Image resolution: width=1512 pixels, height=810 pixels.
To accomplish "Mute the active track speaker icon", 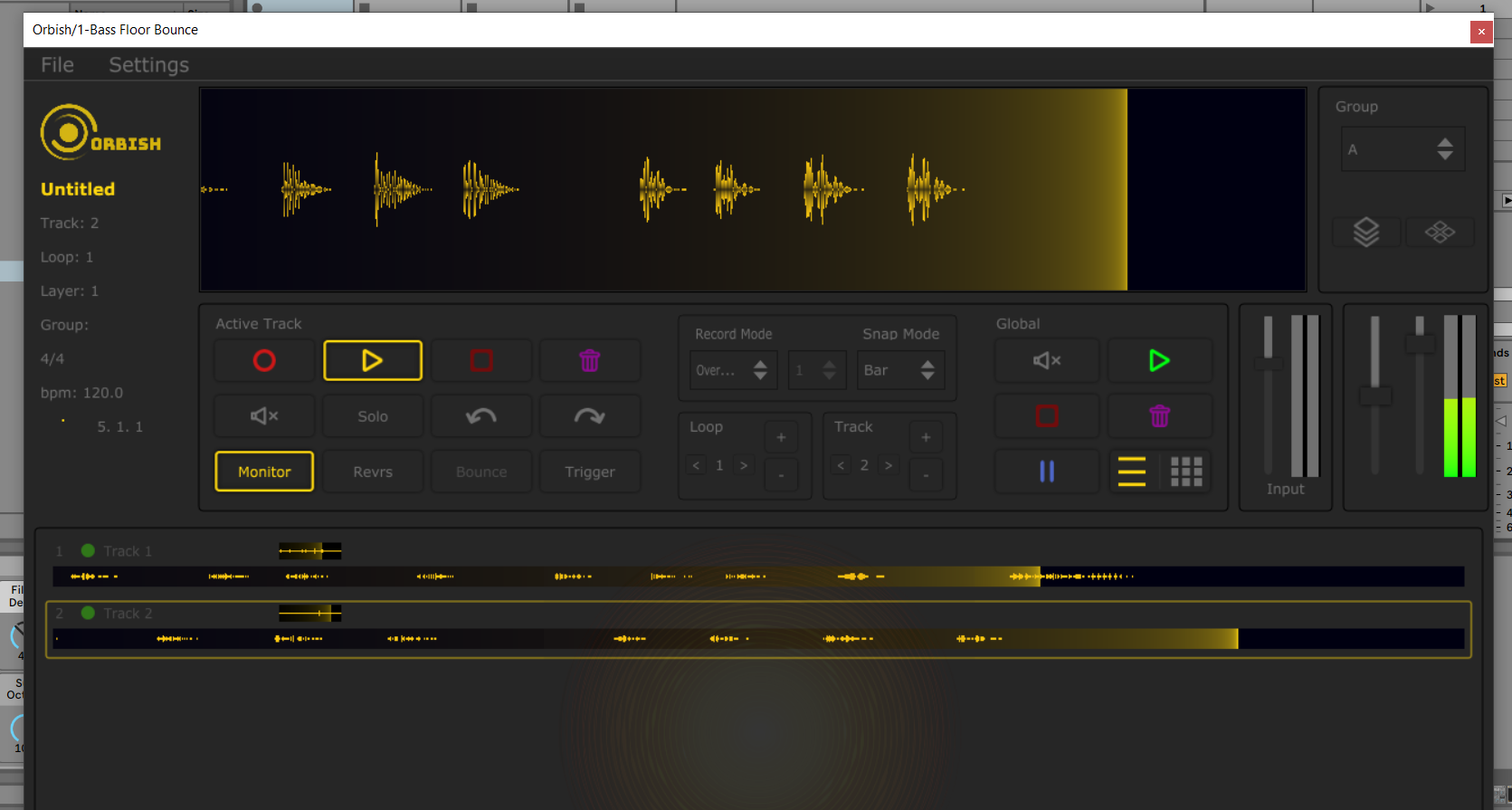I will 264,416.
